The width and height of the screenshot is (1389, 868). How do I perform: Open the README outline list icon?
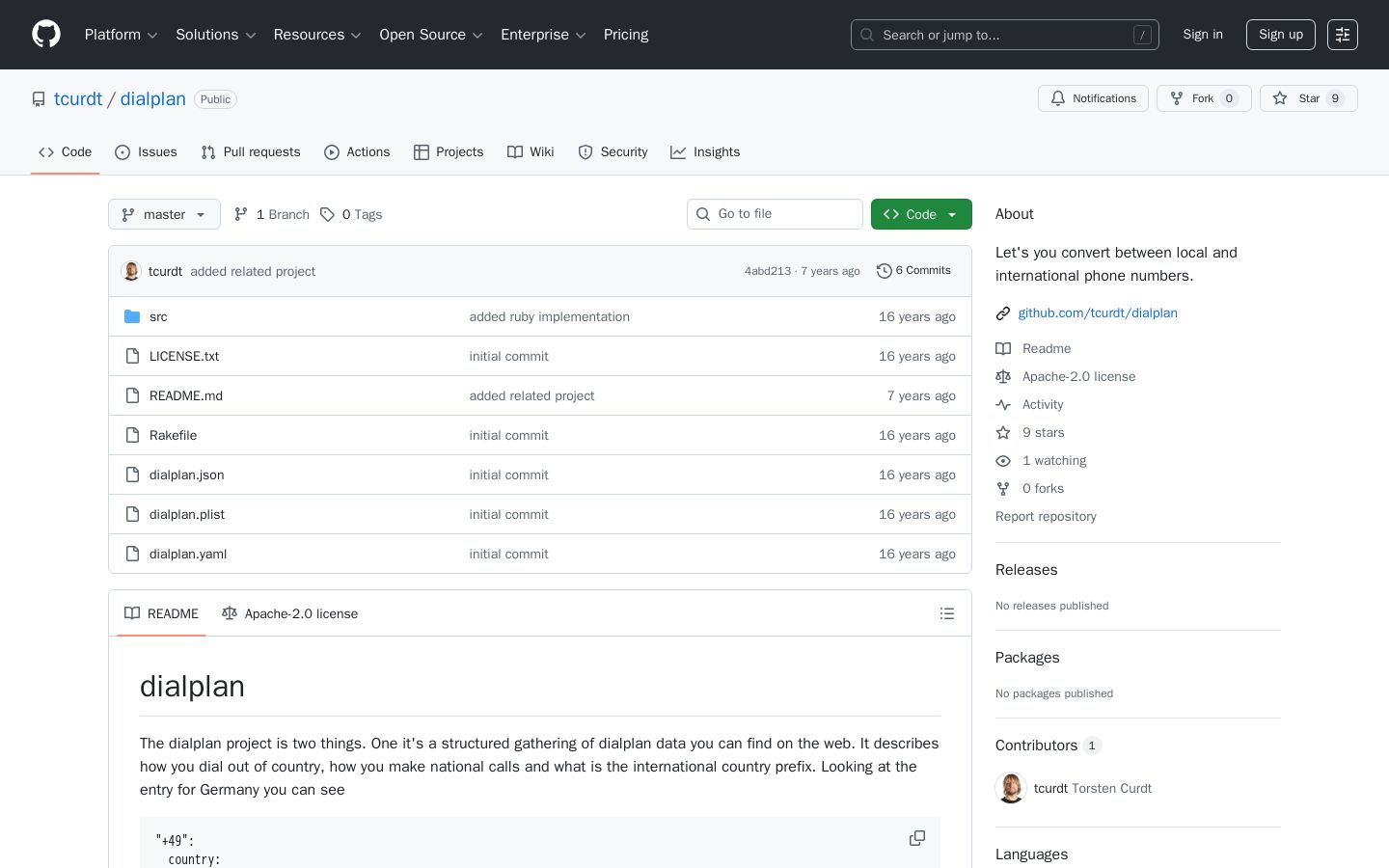(947, 613)
